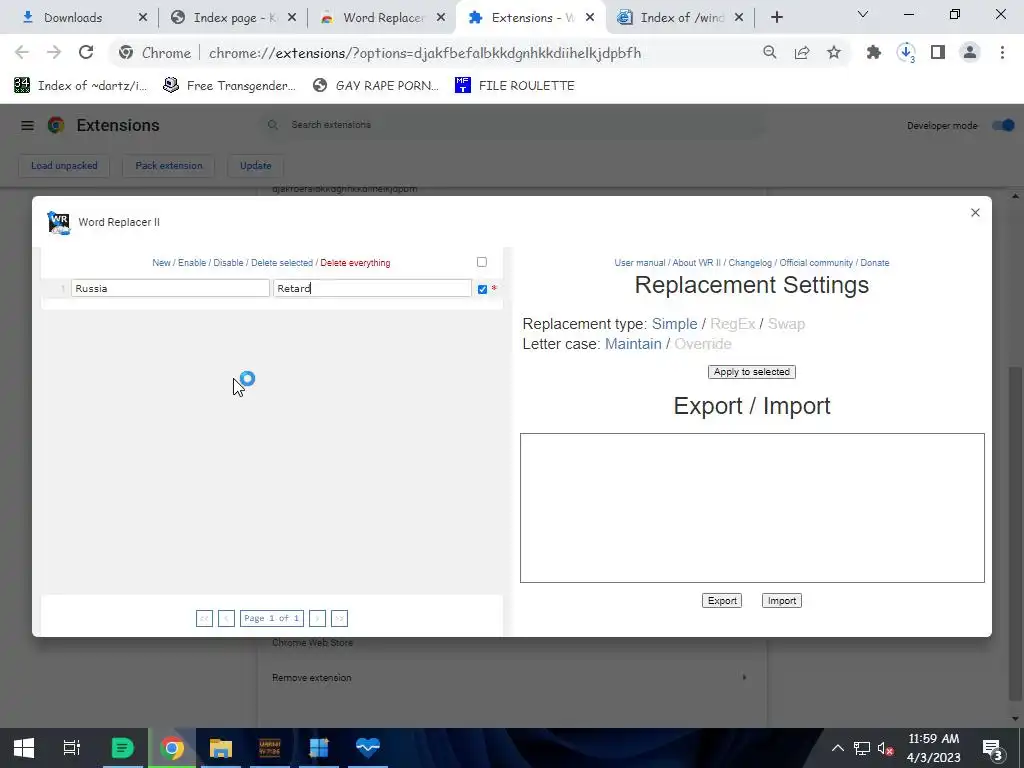Click the browser back arrow
The height and width of the screenshot is (768, 1024).
pyautogui.click(x=22, y=53)
